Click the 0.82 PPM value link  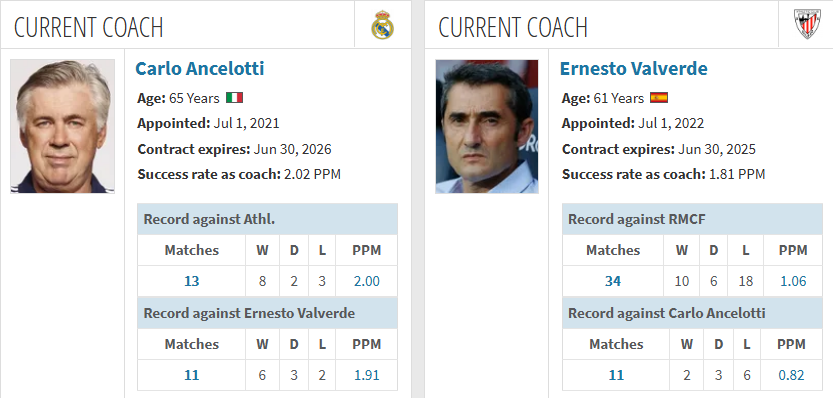coord(792,375)
